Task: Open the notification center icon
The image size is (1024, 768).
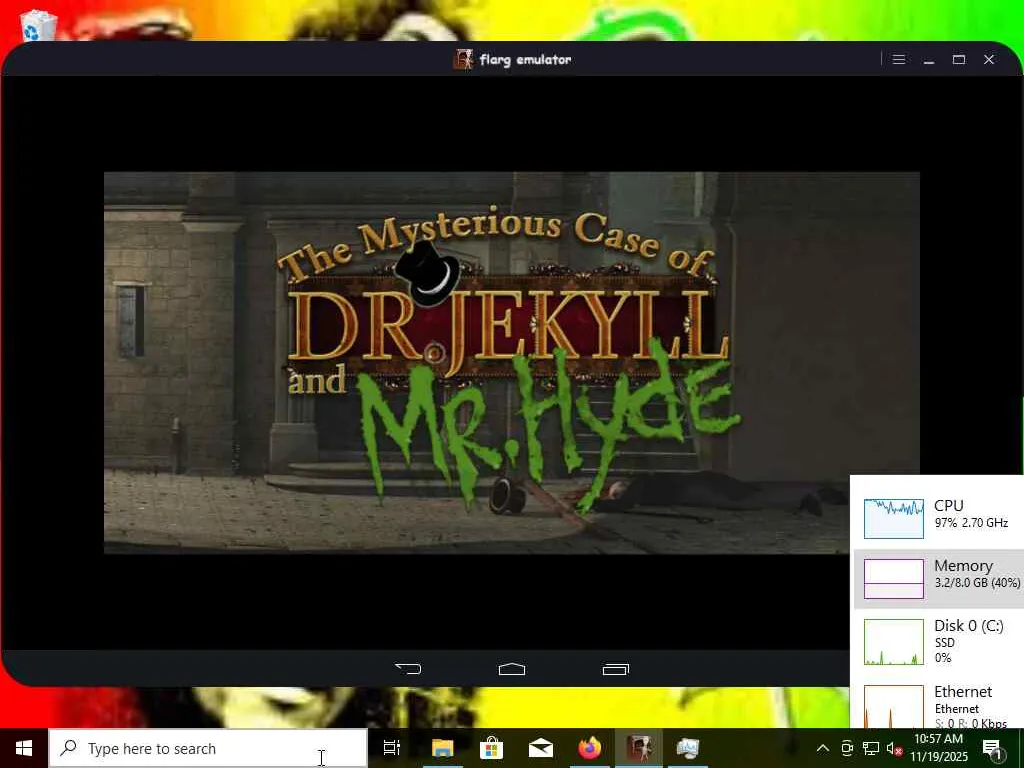Action: 993,749
